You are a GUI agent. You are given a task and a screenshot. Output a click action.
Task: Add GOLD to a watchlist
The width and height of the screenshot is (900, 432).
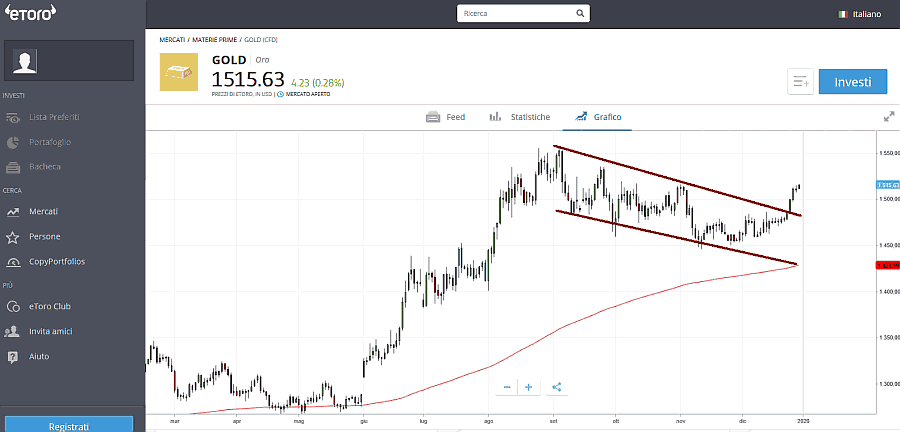click(800, 82)
